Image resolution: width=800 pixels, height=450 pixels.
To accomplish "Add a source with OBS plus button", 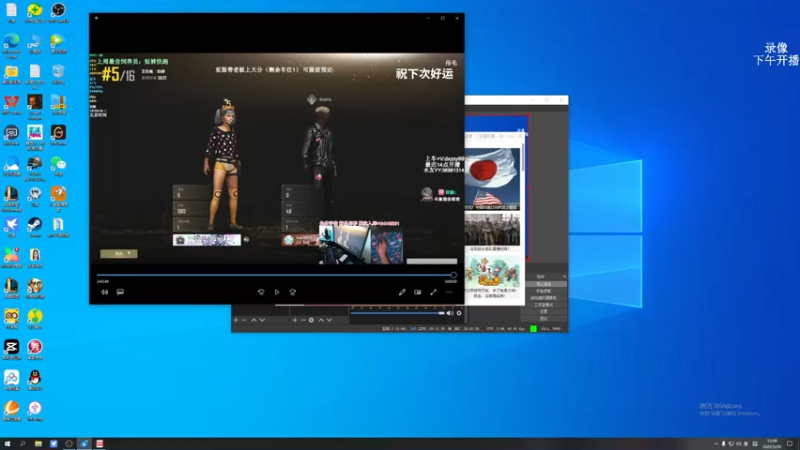I will (x=294, y=320).
